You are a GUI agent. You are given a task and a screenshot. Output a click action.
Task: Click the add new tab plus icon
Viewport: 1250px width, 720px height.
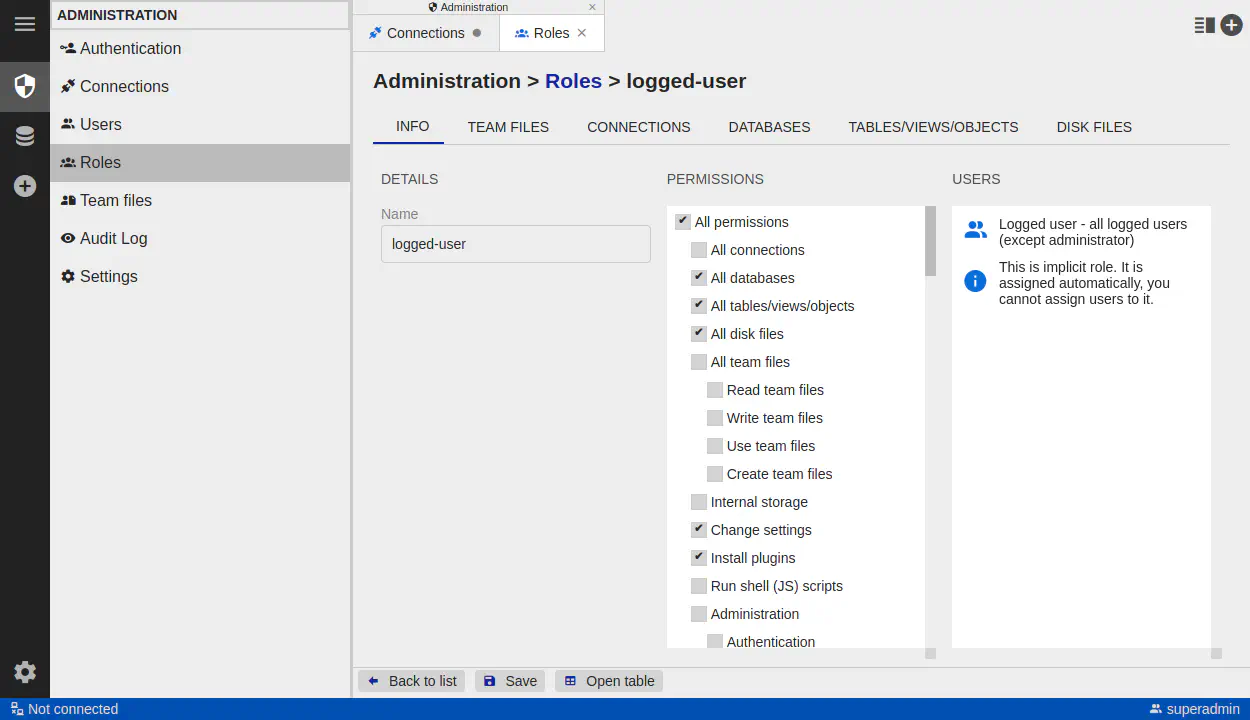(x=1231, y=25)
